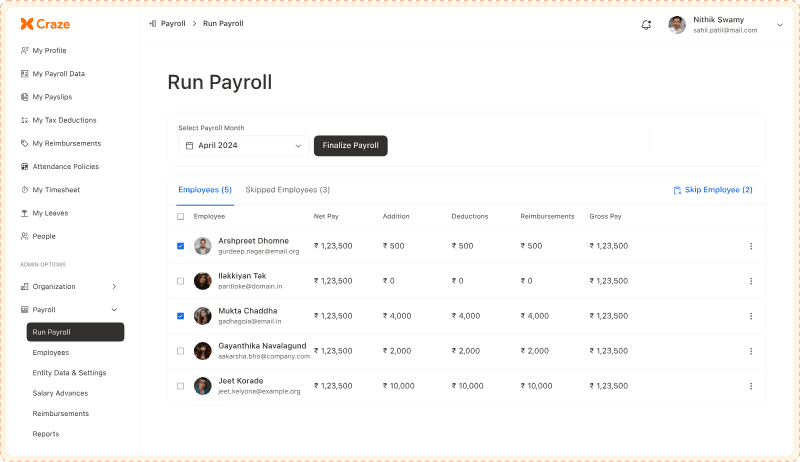This screenshot has width=800, height=462.
Task: Click Ilakkiyan Tak name
Action: click(x=242, y=276)
